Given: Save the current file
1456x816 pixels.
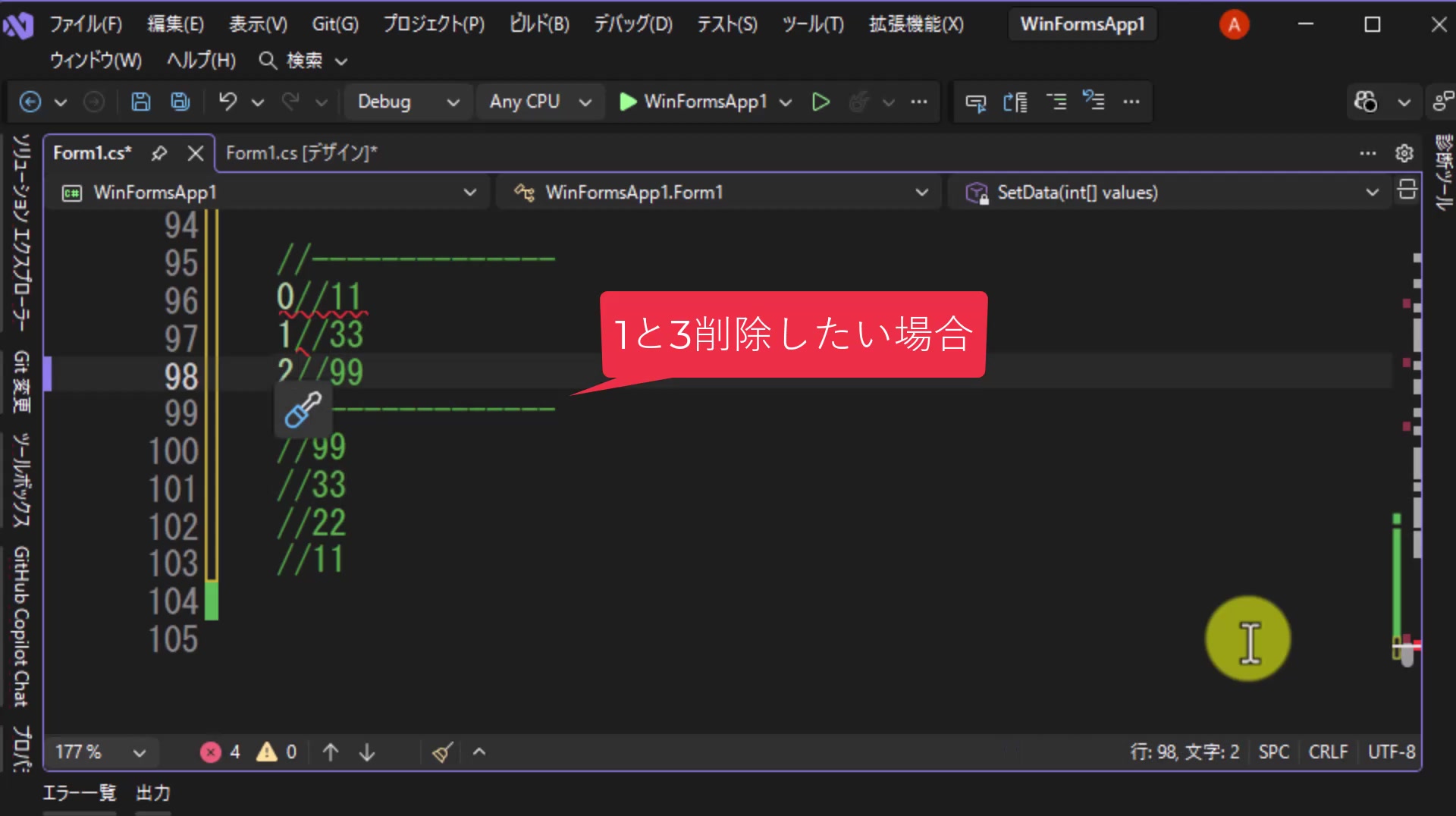Looking at the screenshot, I should [141, 102].
